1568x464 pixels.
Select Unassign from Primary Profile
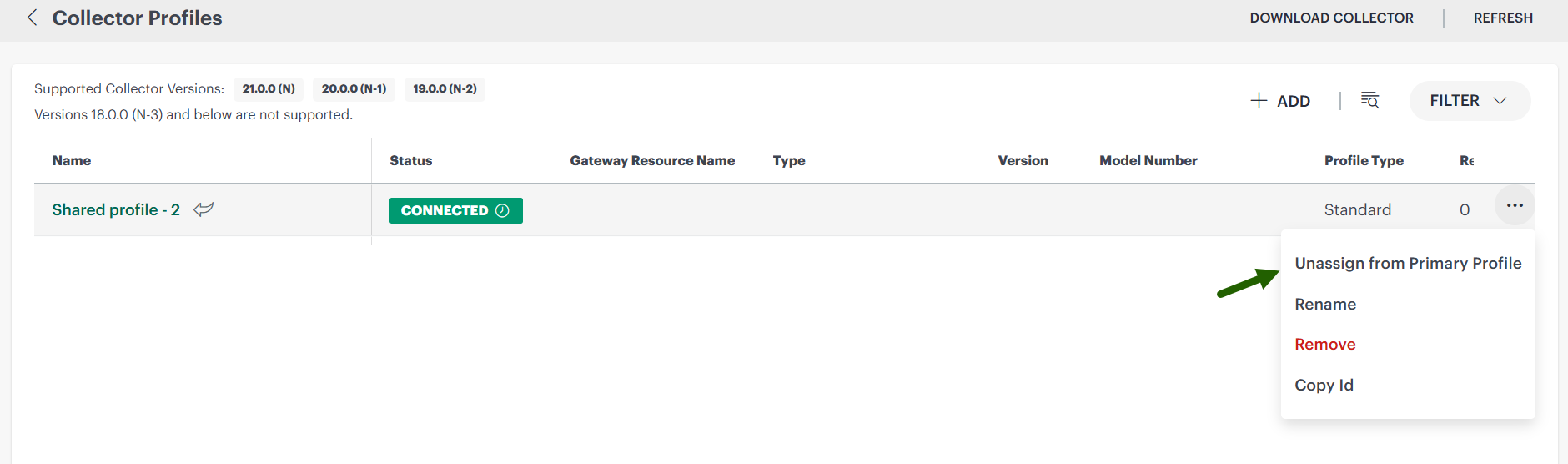coord(1408,263)
